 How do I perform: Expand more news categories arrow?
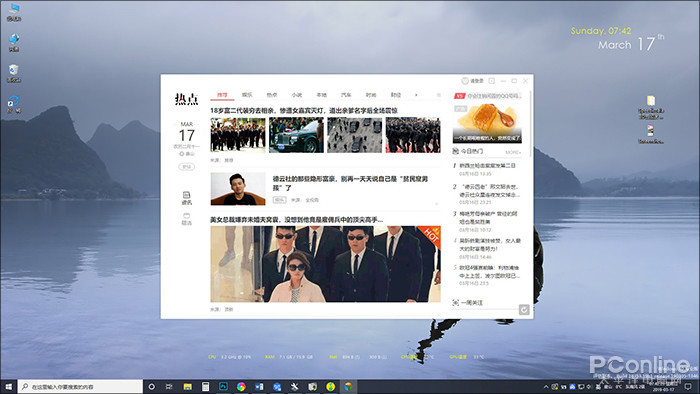pyautogui.click(x=416, y=95)
